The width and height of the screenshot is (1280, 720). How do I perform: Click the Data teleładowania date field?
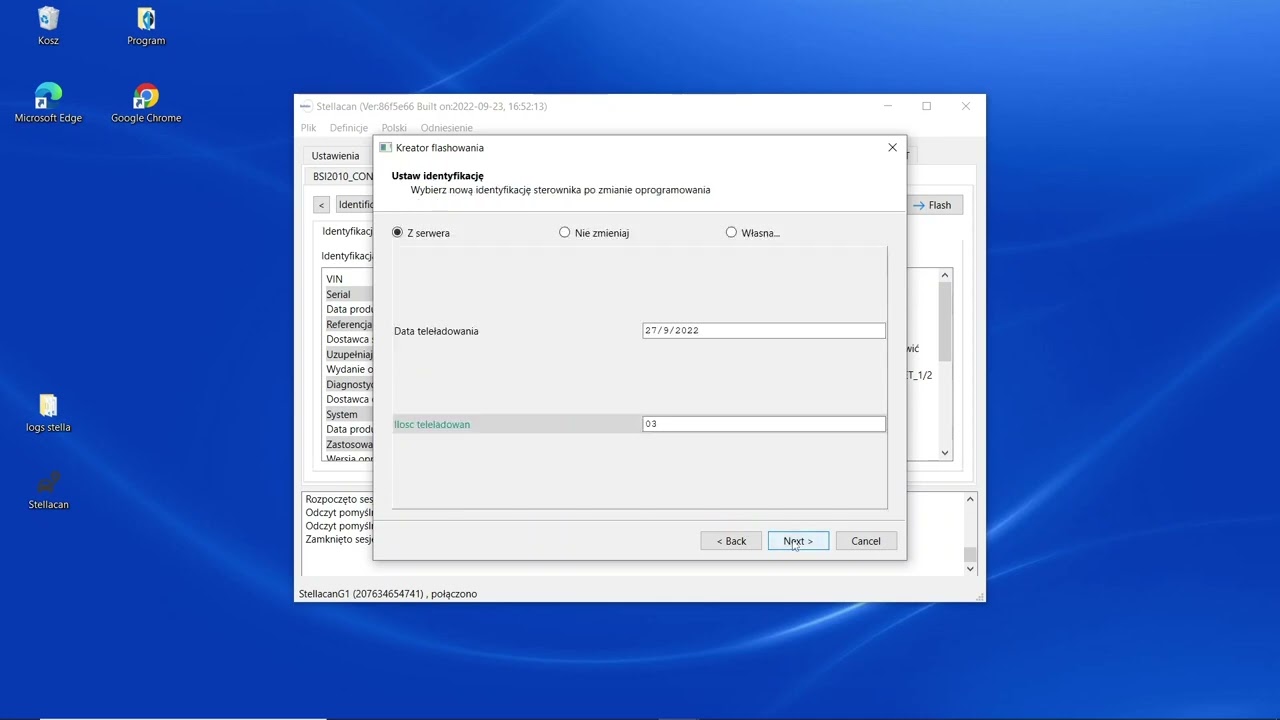point(764,330)
